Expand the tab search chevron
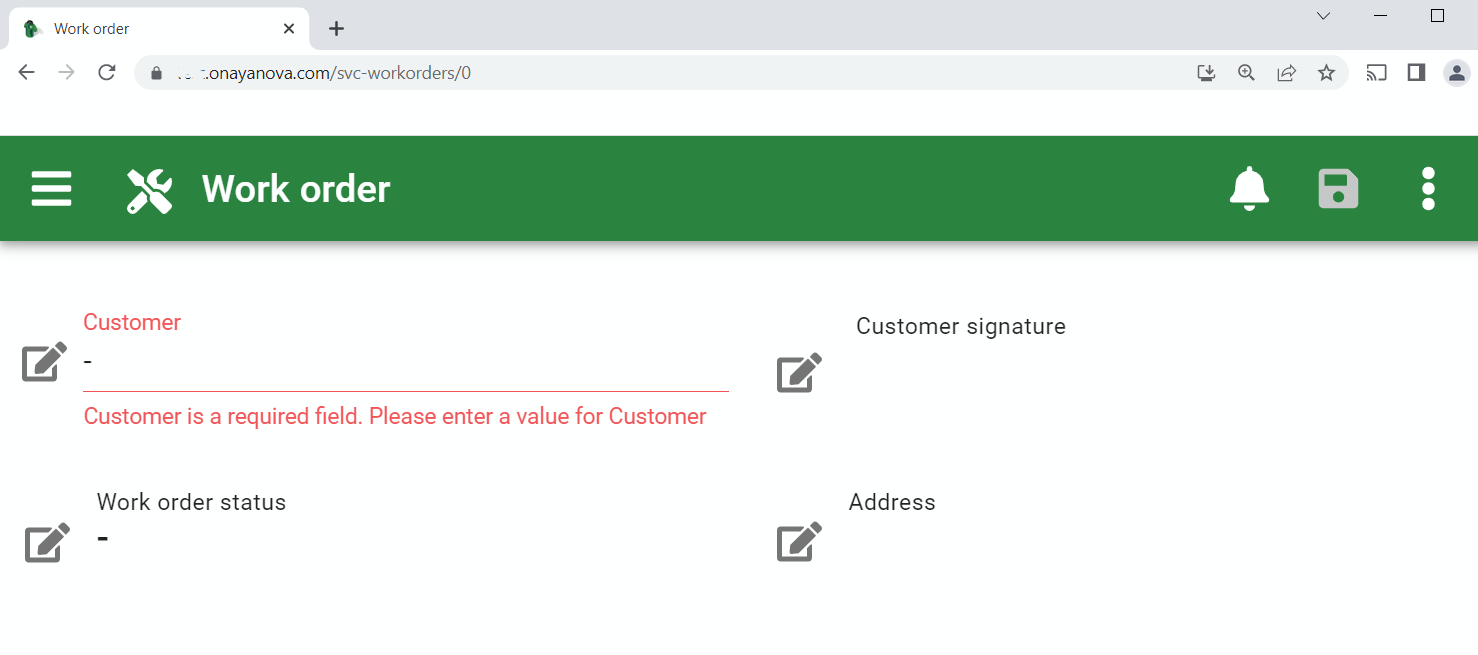1478x655 pixels. 1323,16
